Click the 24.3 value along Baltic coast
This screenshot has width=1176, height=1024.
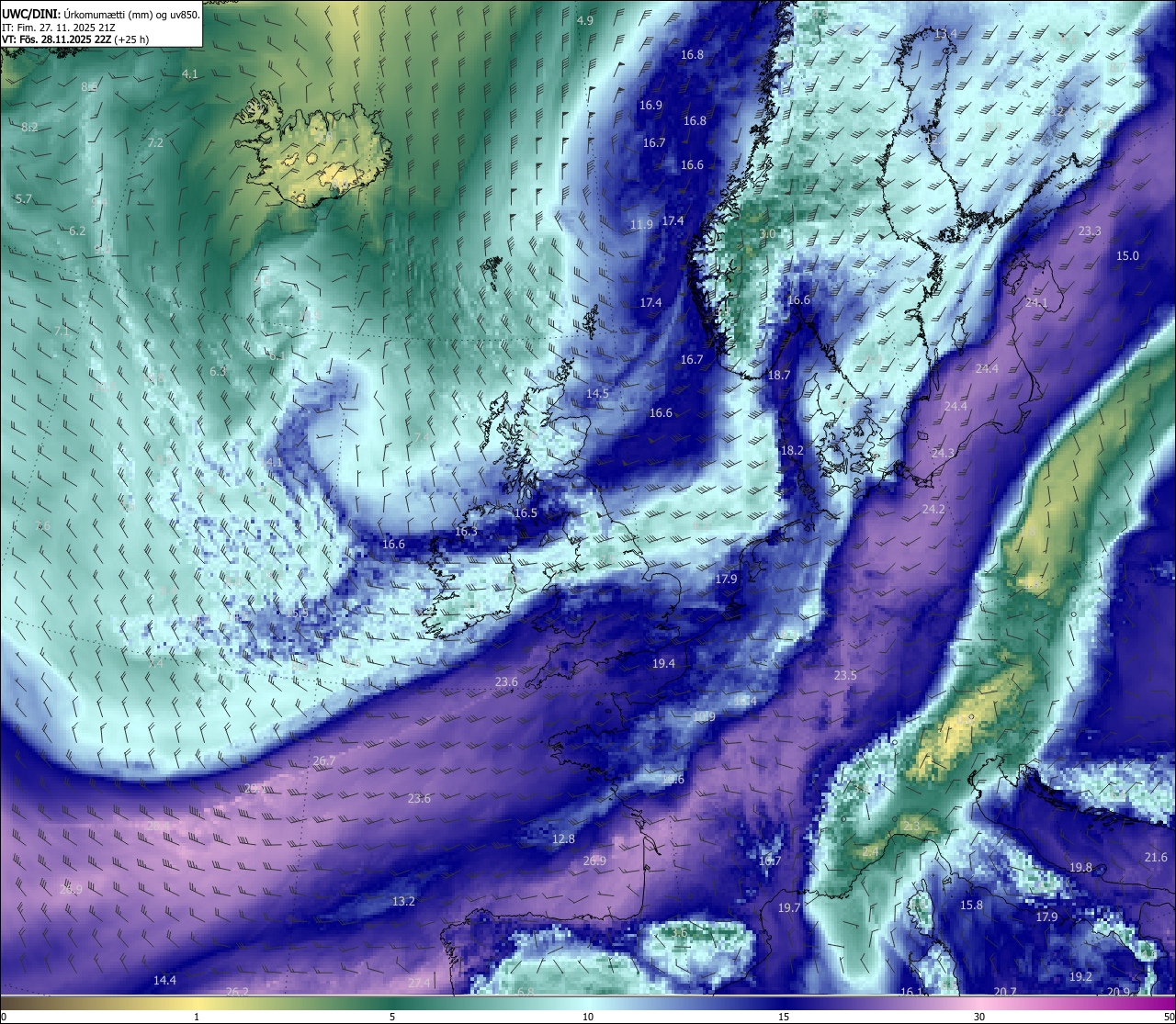coord(943,453)
